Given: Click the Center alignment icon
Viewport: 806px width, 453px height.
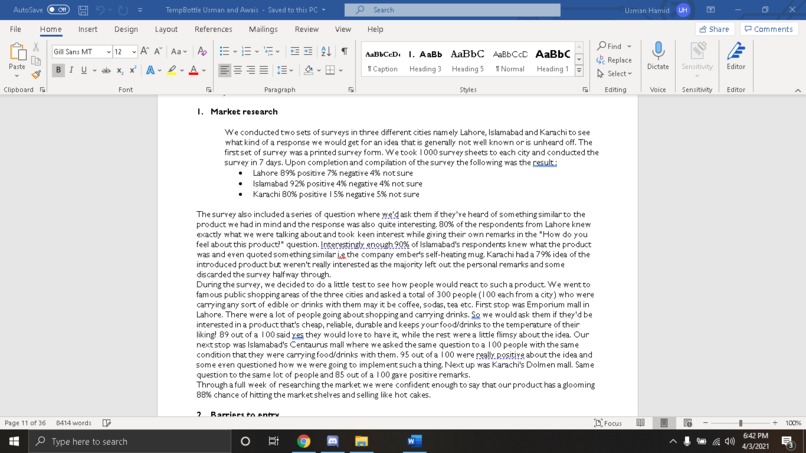Looking at the screenshot, I should click(237, 70).
